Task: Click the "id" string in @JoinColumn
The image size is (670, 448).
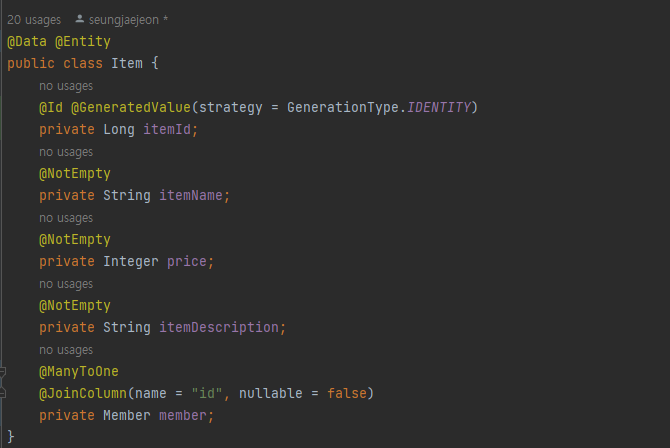Action: 207,393
